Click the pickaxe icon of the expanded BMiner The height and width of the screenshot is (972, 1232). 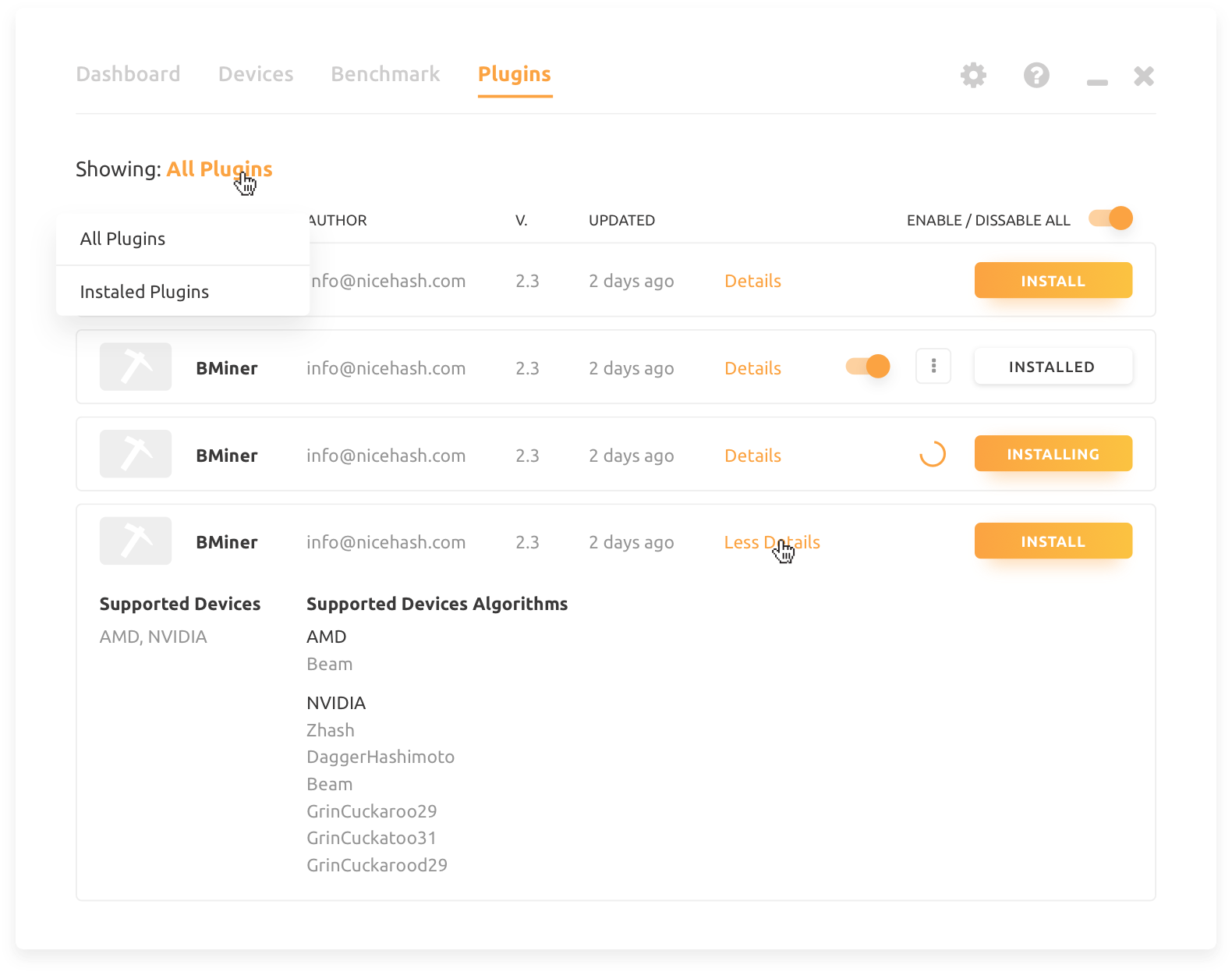pyautogui.click(x=136, y=541)
